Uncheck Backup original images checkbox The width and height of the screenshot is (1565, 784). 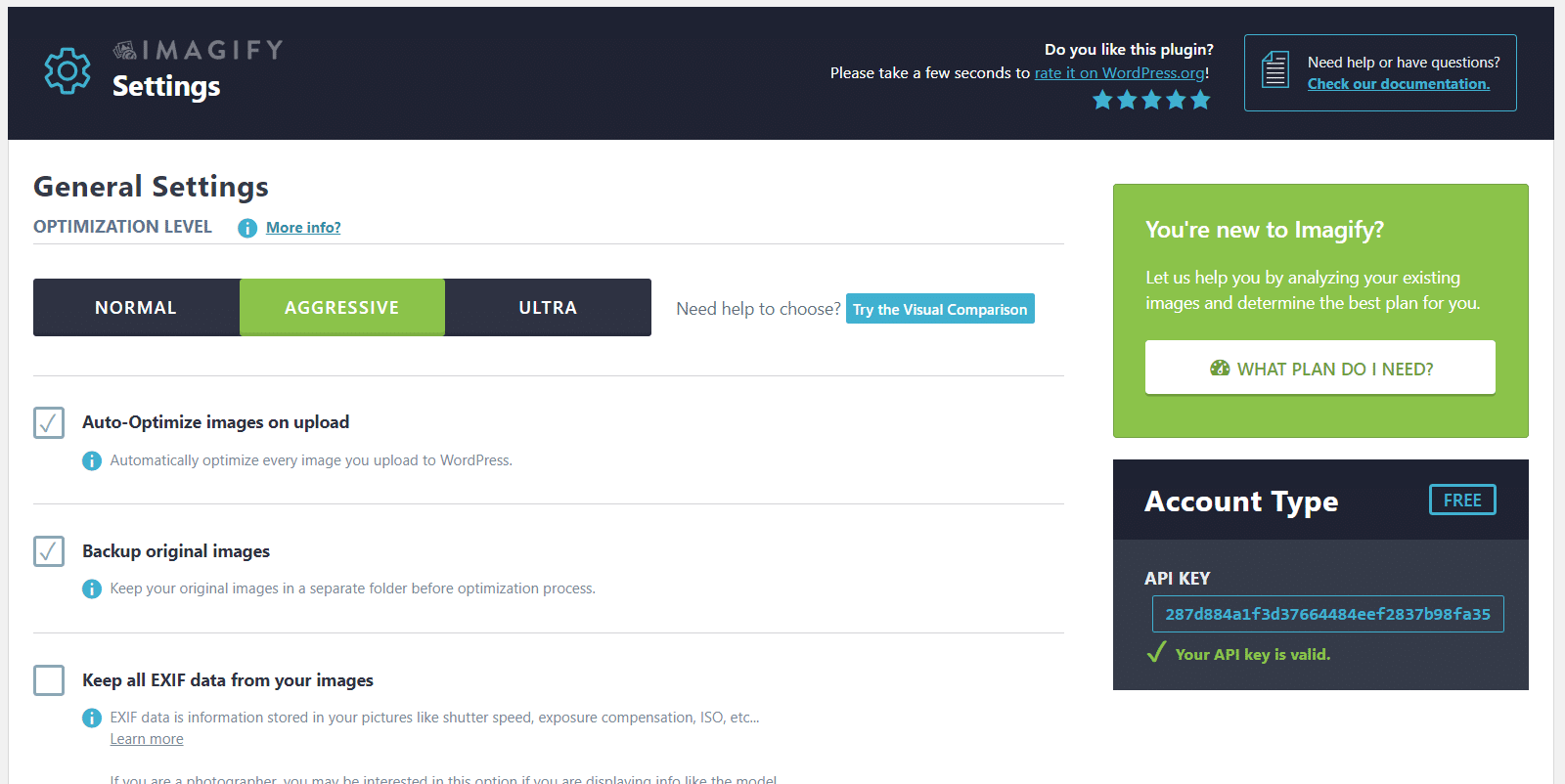coord(49,551)
